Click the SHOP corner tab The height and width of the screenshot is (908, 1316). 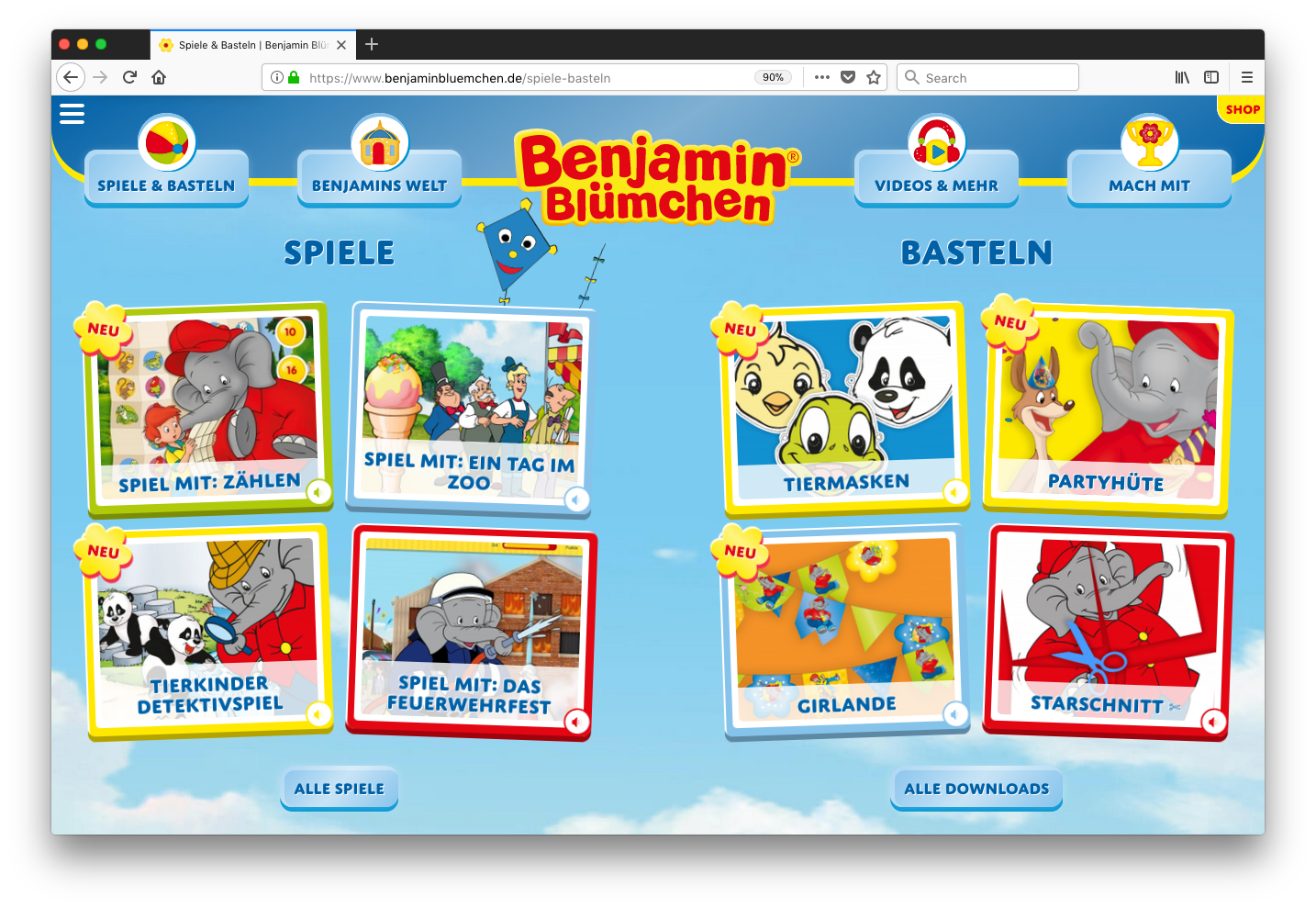coord(1242,109)
